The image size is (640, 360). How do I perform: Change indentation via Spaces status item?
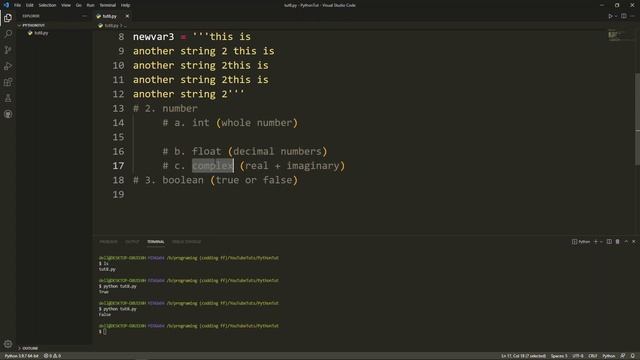(559, 356)
